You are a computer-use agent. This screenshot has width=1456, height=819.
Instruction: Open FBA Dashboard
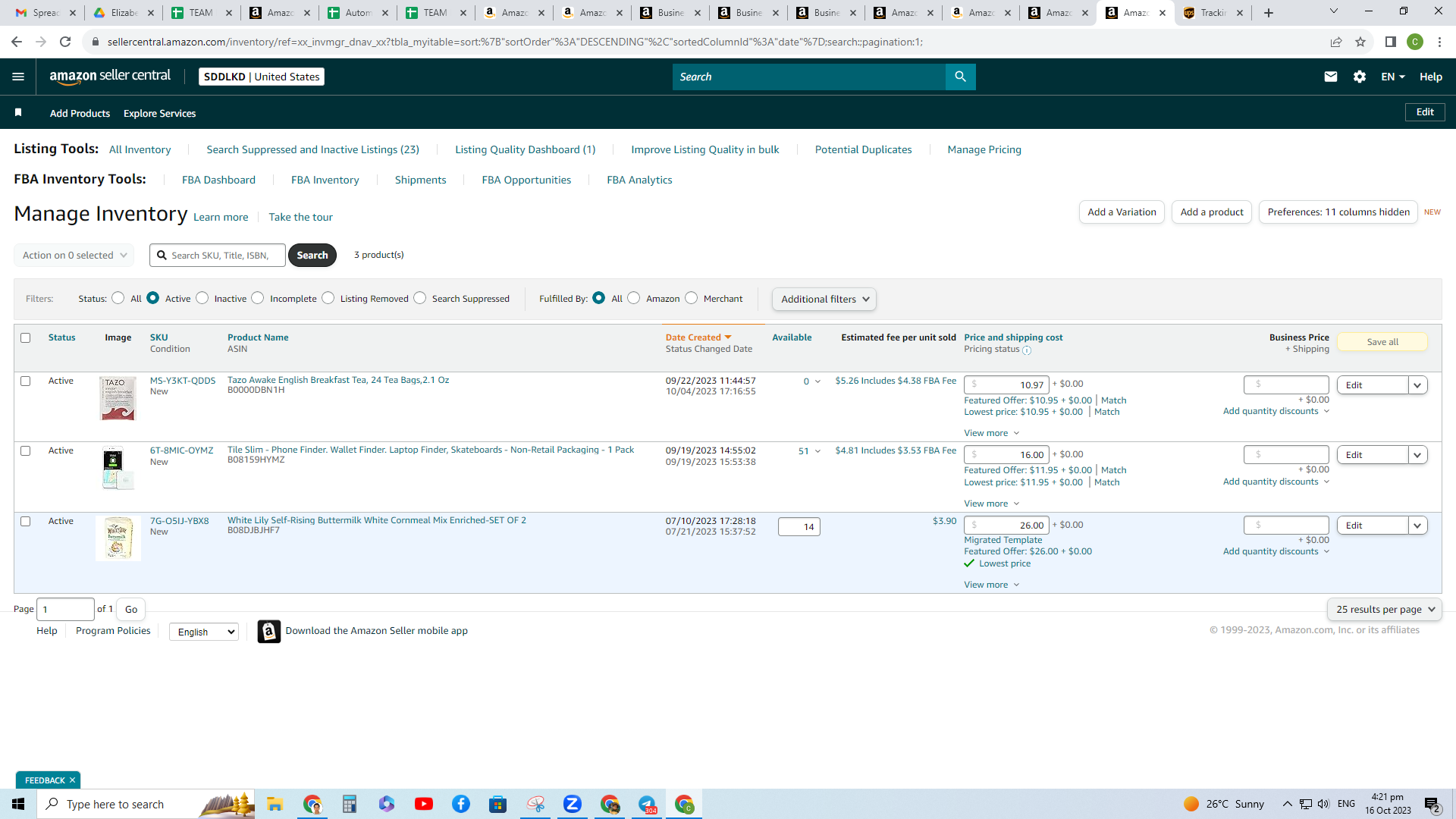coord(218,180)
